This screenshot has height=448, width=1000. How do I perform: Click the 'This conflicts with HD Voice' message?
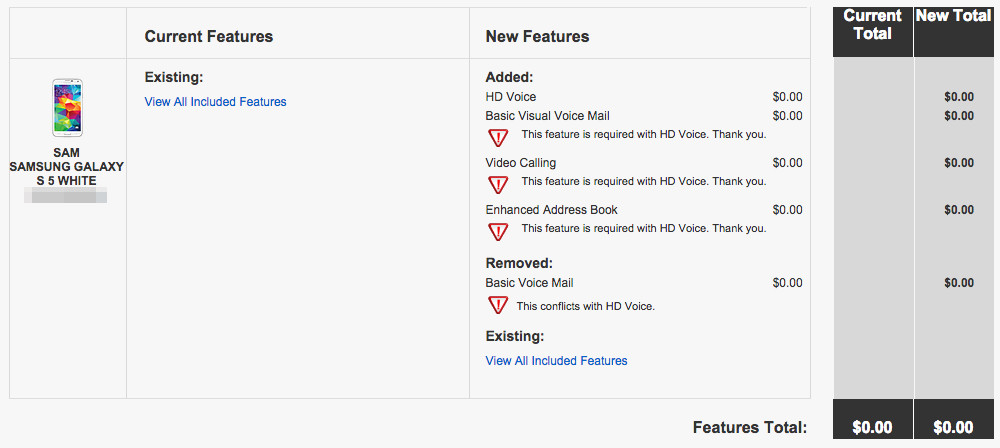(585, 306)
